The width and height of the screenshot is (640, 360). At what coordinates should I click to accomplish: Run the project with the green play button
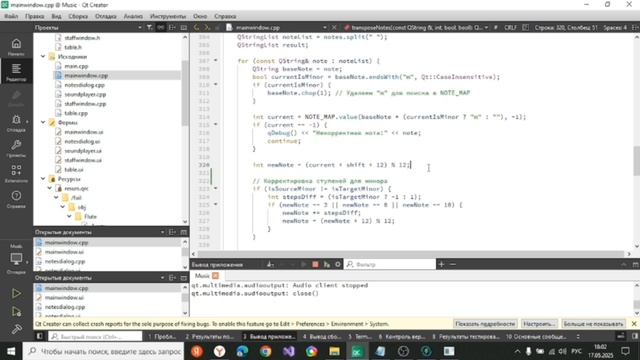click(x=16, y=293)
